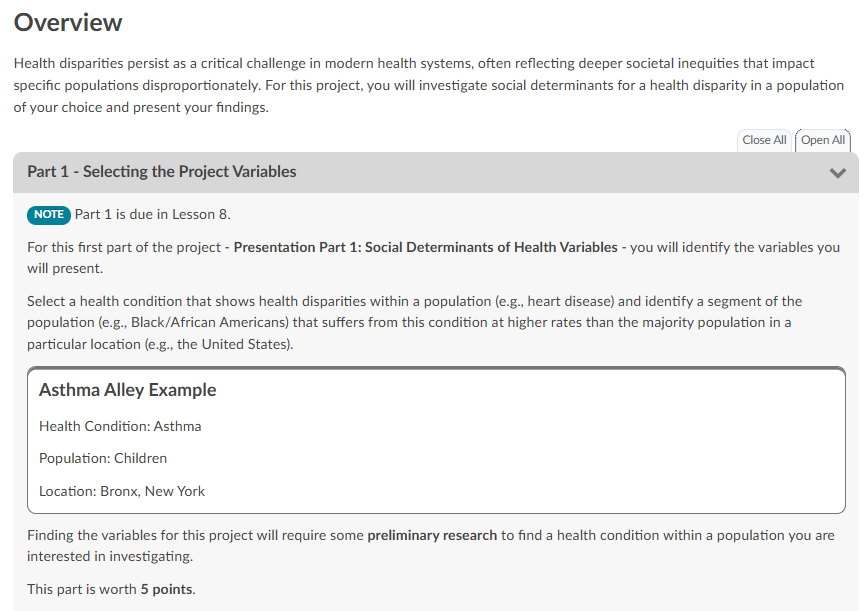Click the Population: Children line
Image resolution: width=866 pixels, height=611 pixels.
103,458
